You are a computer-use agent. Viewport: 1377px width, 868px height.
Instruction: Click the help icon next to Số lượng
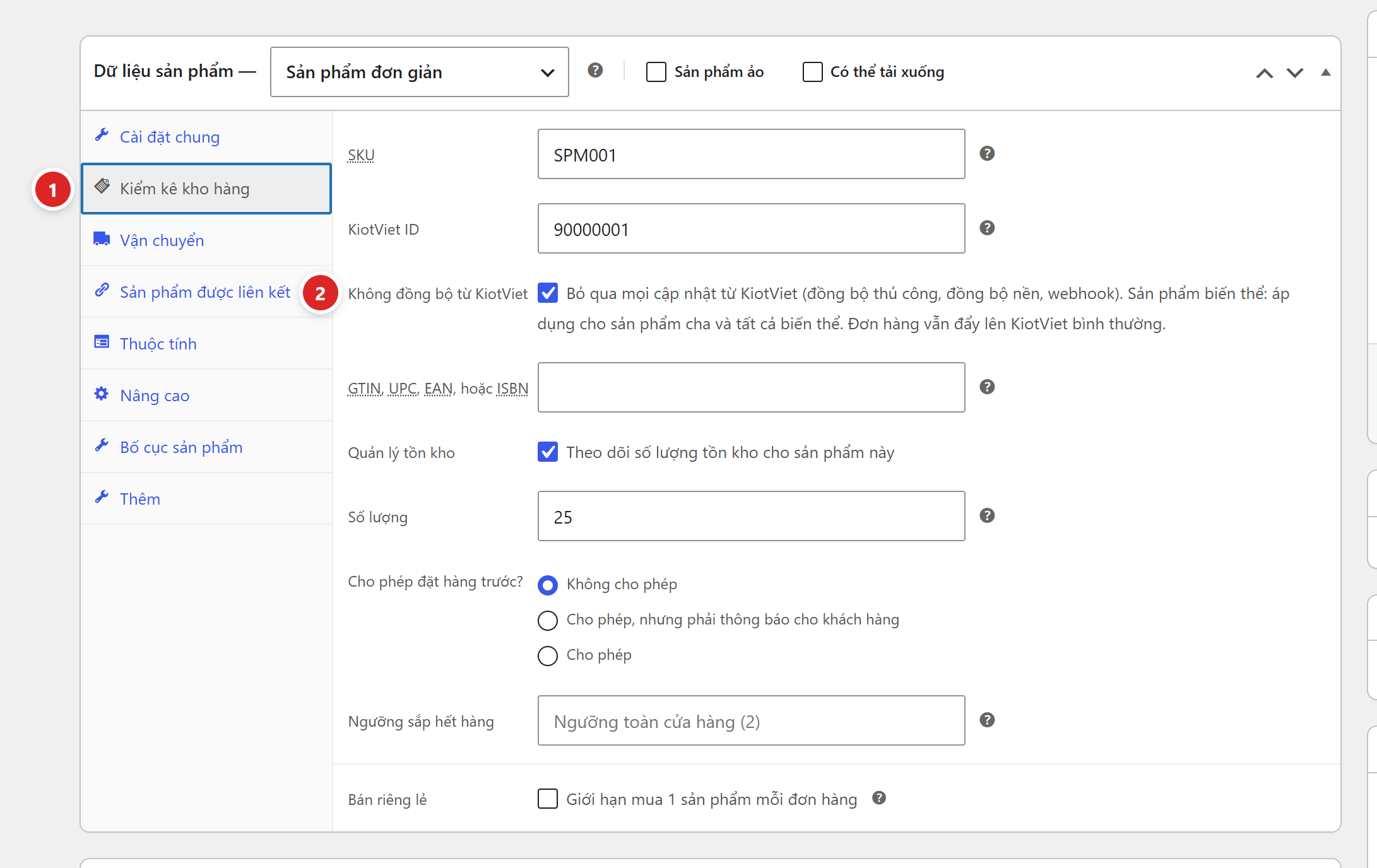(x=987, y=515)
